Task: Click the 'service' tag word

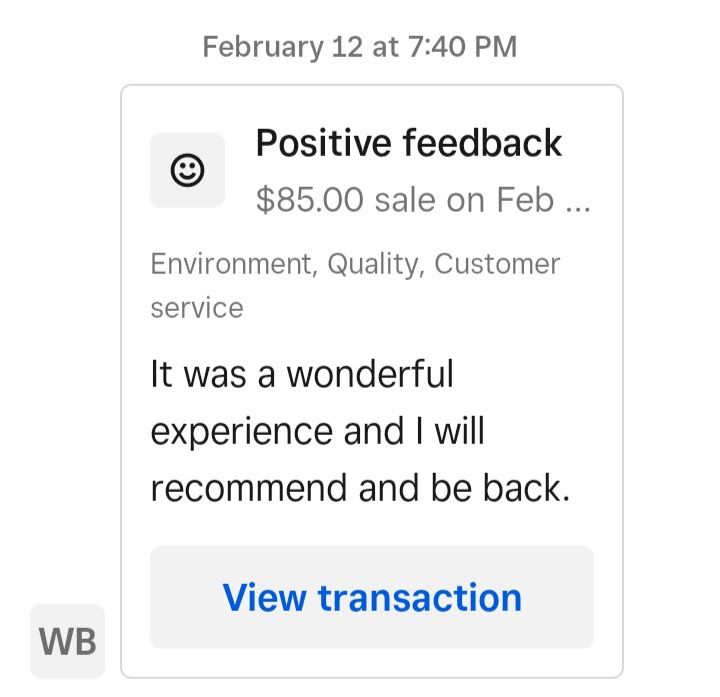Action: pos(197,308)
